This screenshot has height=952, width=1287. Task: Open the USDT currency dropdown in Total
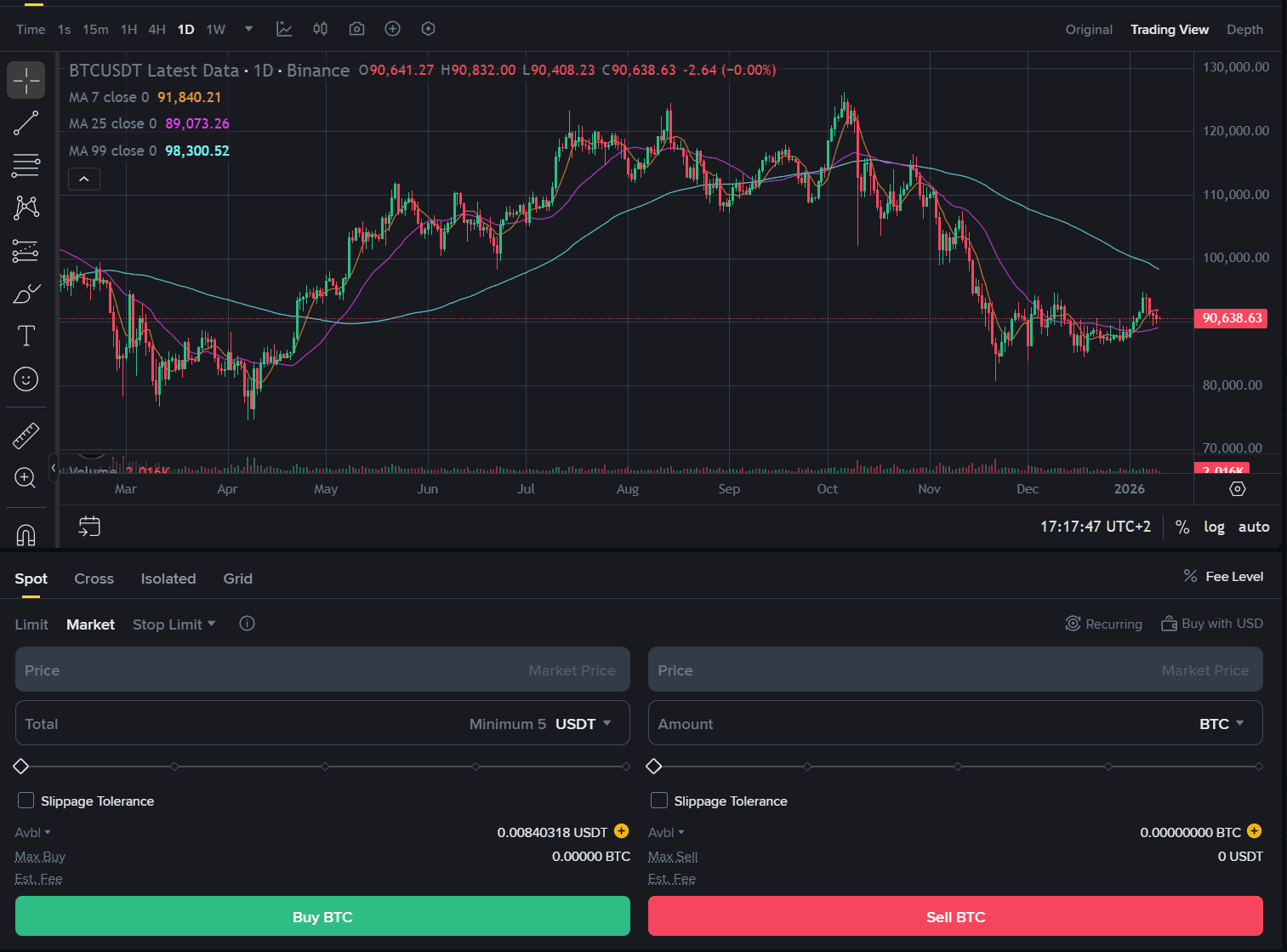pos(584,724)
